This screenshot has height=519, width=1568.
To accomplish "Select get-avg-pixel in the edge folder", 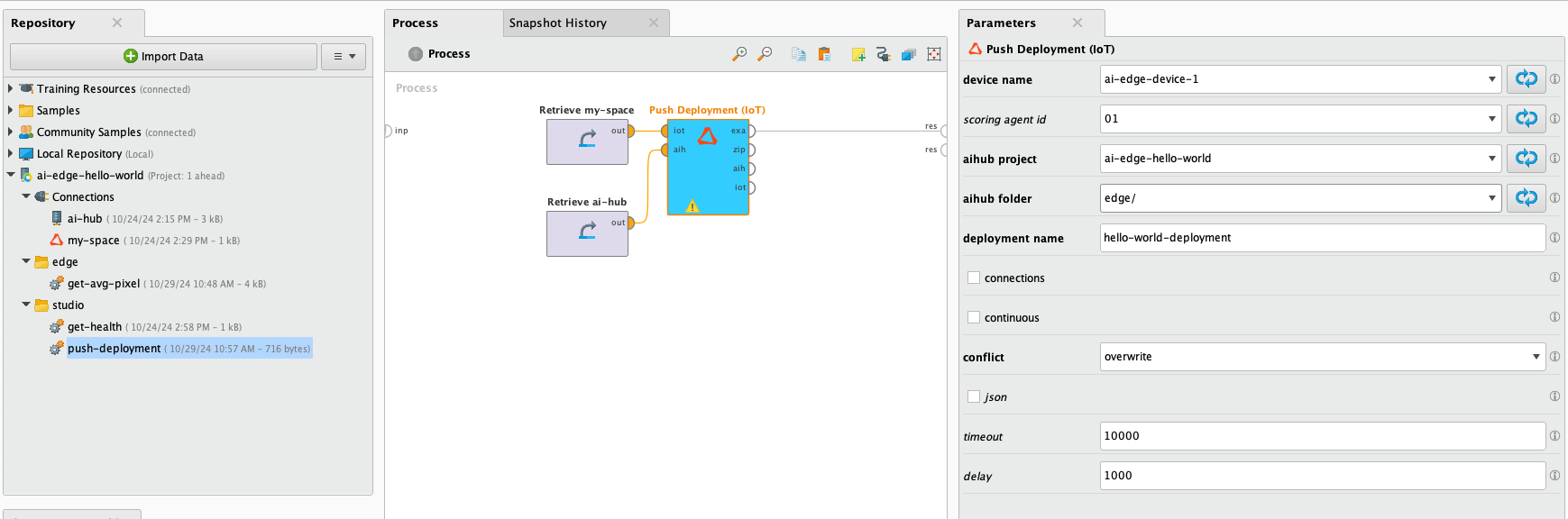I will pyautogui.click(x=104, y=284).
